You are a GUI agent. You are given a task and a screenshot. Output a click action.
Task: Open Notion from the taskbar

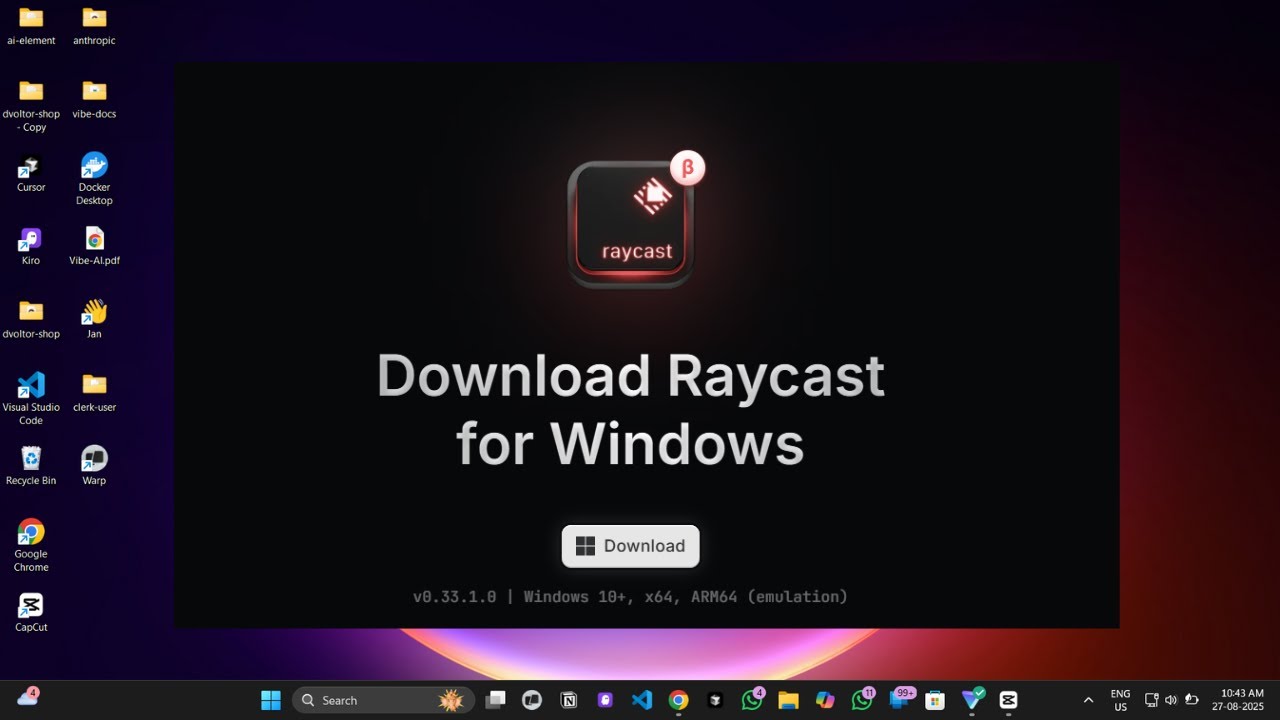click(569, 700)
